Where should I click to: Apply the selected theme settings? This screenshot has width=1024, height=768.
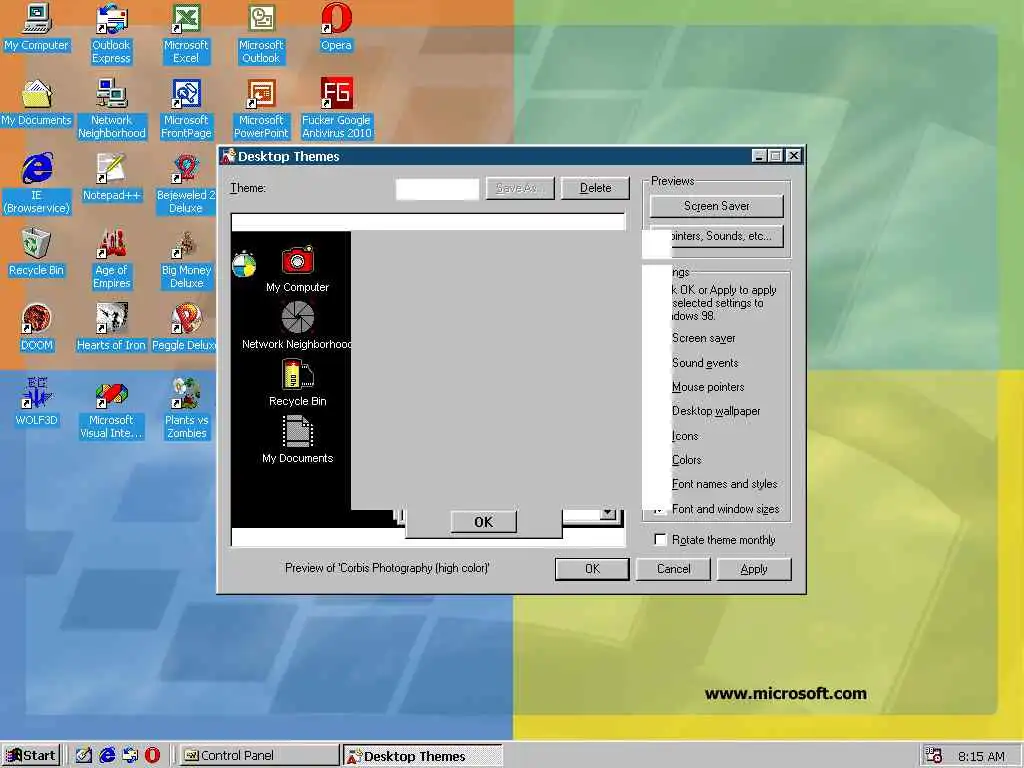click(x=754, y=569)
